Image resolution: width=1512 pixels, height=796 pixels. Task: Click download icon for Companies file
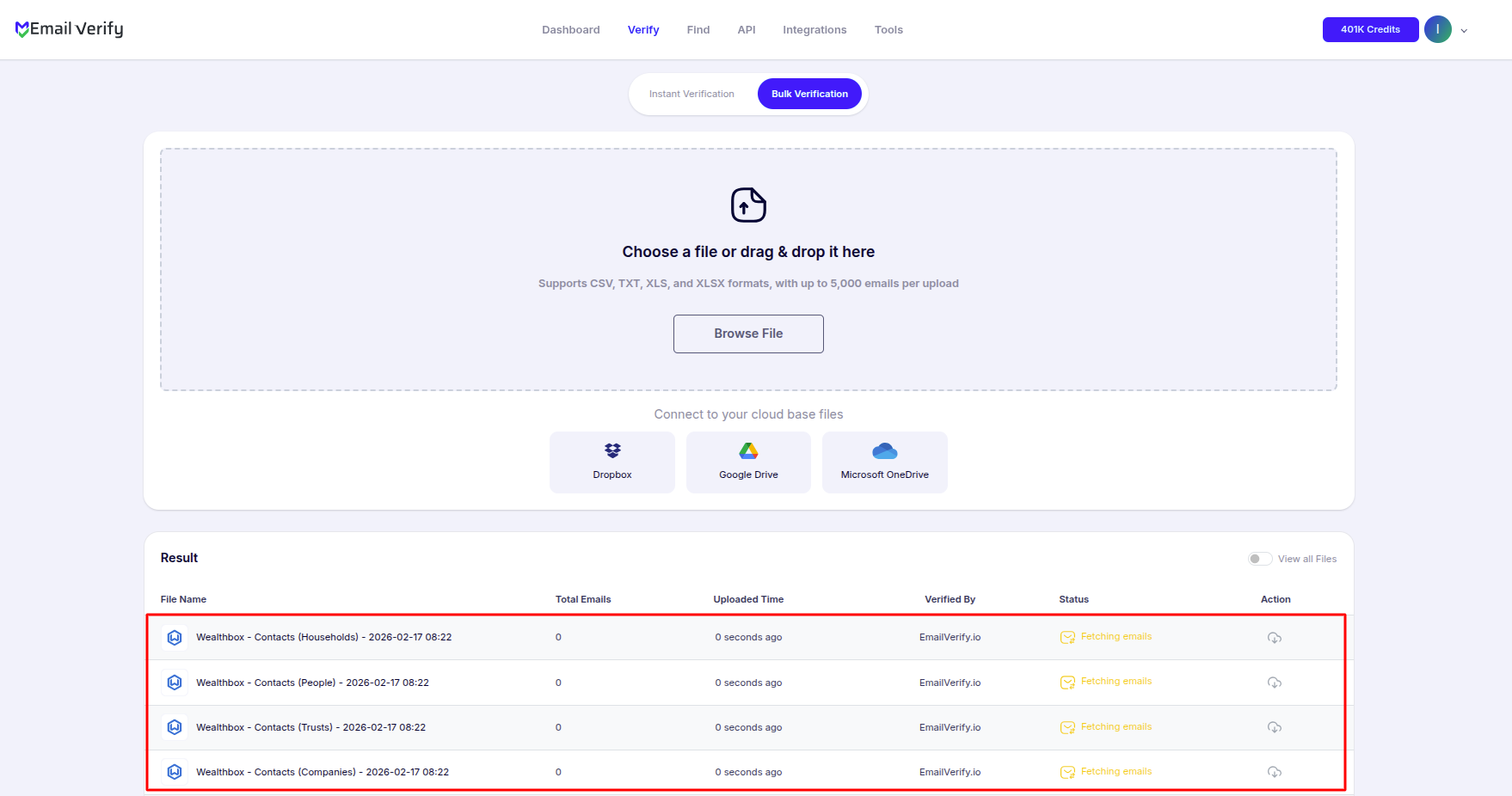[x=1275, y=772]
